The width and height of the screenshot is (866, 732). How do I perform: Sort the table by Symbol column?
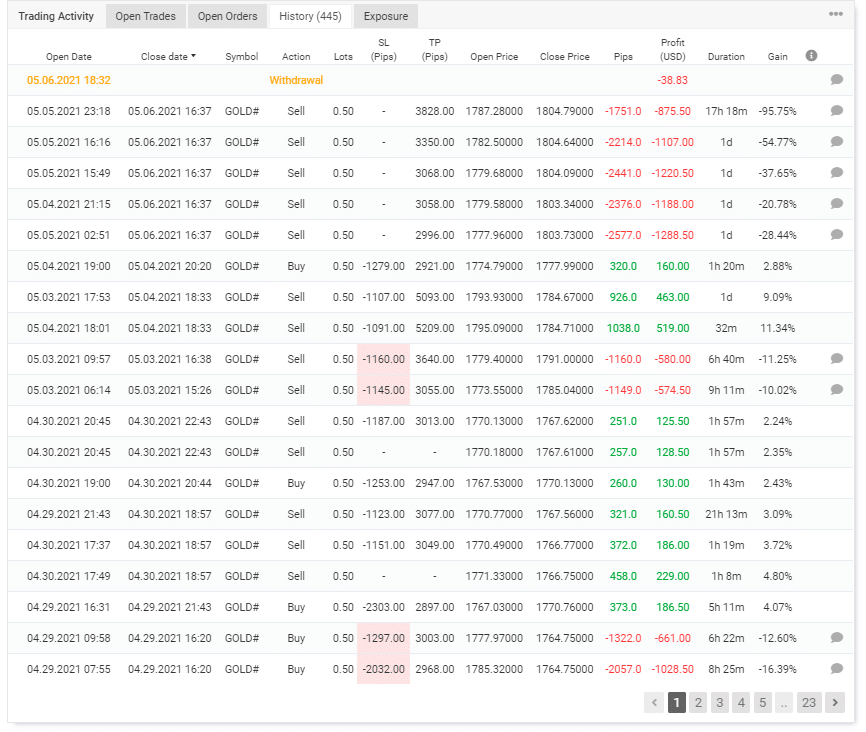(242, 56)
